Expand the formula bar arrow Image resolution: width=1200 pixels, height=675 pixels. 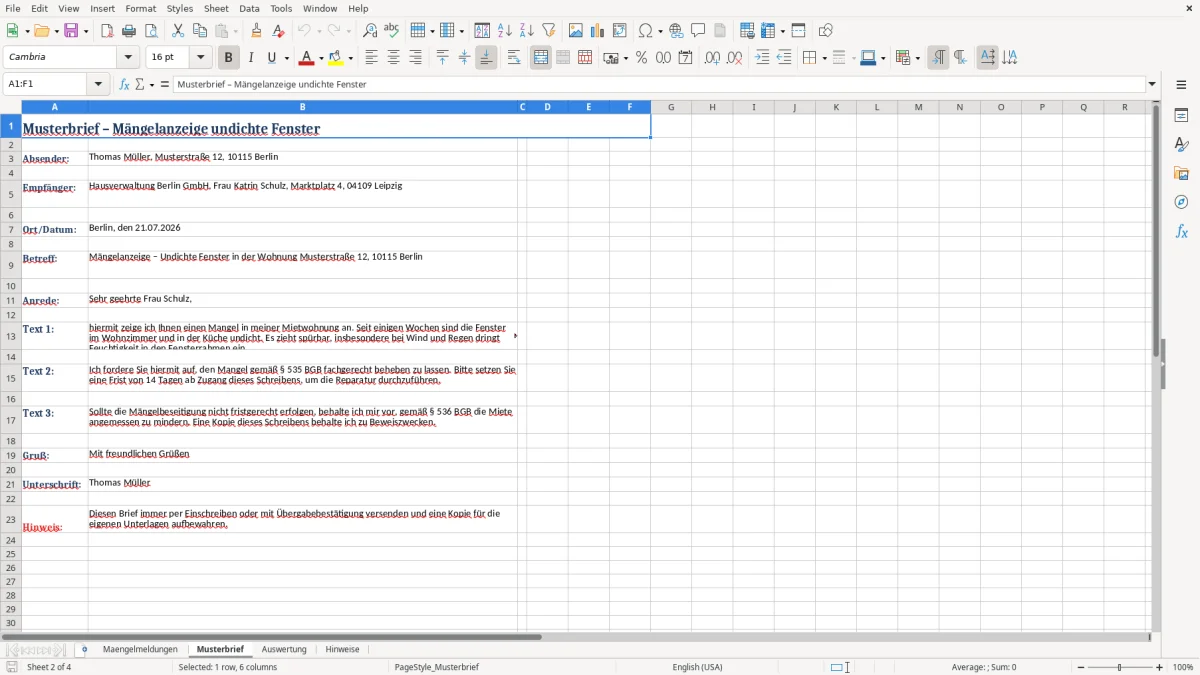point(1152,85)
